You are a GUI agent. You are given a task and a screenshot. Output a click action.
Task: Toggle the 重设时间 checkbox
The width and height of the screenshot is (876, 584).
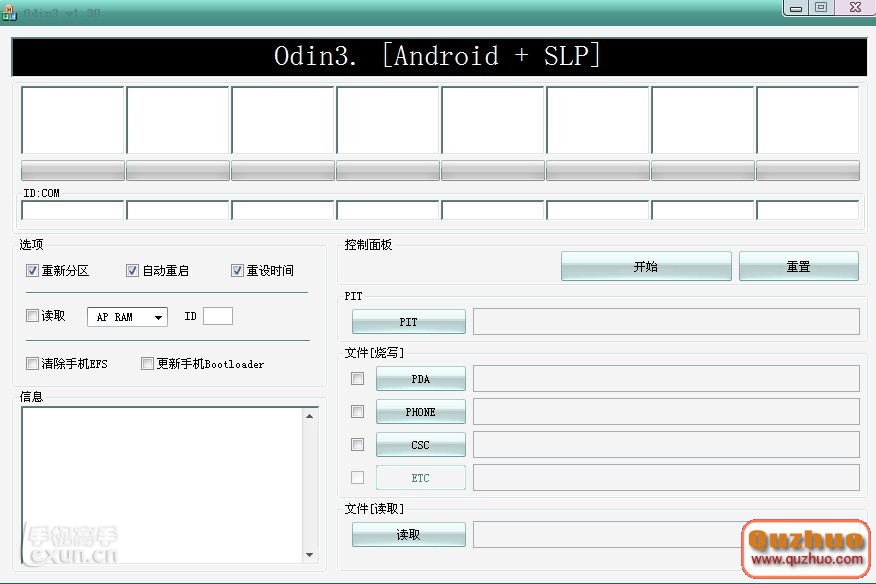pyautogui.click(x=238, y=271)
